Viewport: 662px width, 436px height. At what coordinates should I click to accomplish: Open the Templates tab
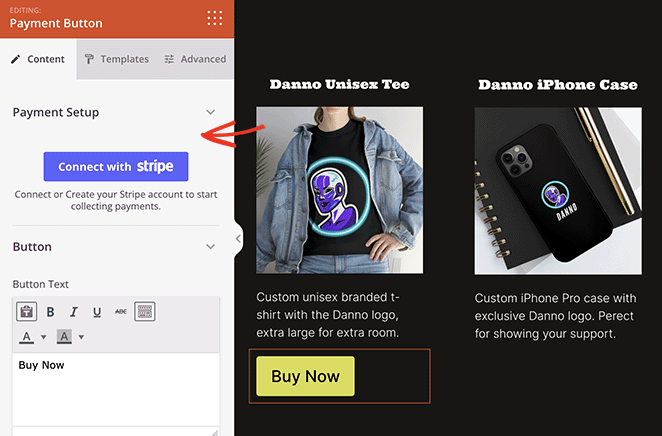point(116,59)
